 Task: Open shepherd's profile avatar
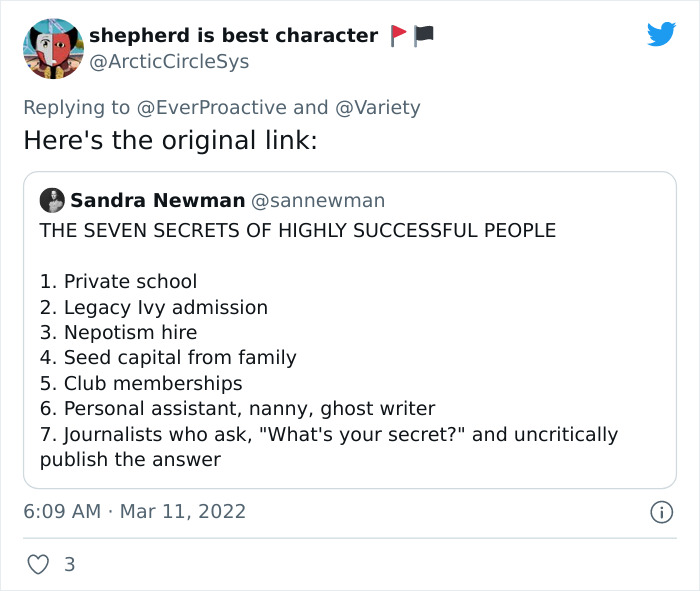coord(52,48)
